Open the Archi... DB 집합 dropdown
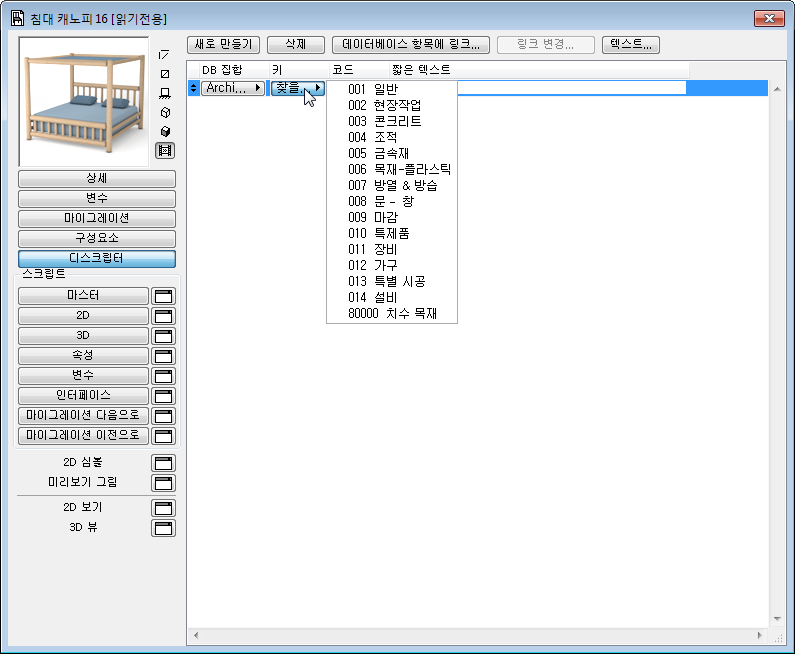 [x=233, y=88]
